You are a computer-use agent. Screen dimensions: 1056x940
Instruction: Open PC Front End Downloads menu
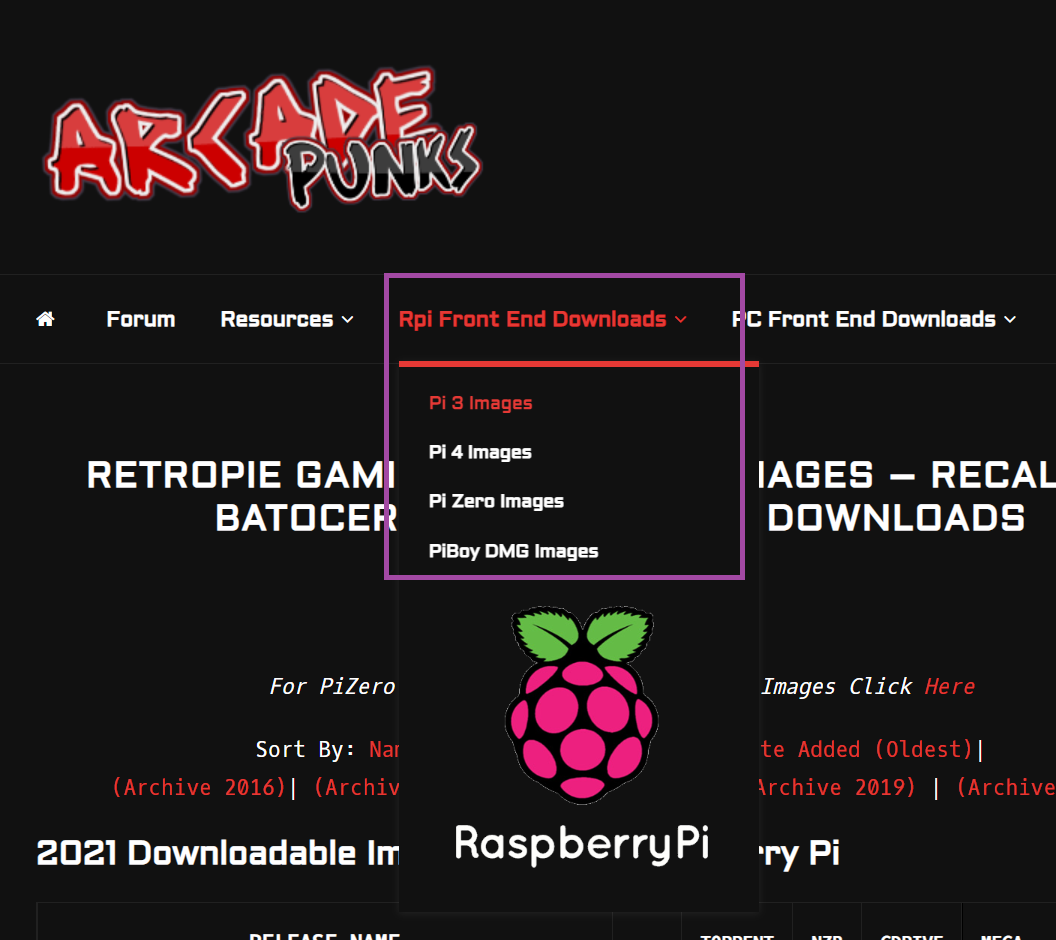tap(863, 319)
